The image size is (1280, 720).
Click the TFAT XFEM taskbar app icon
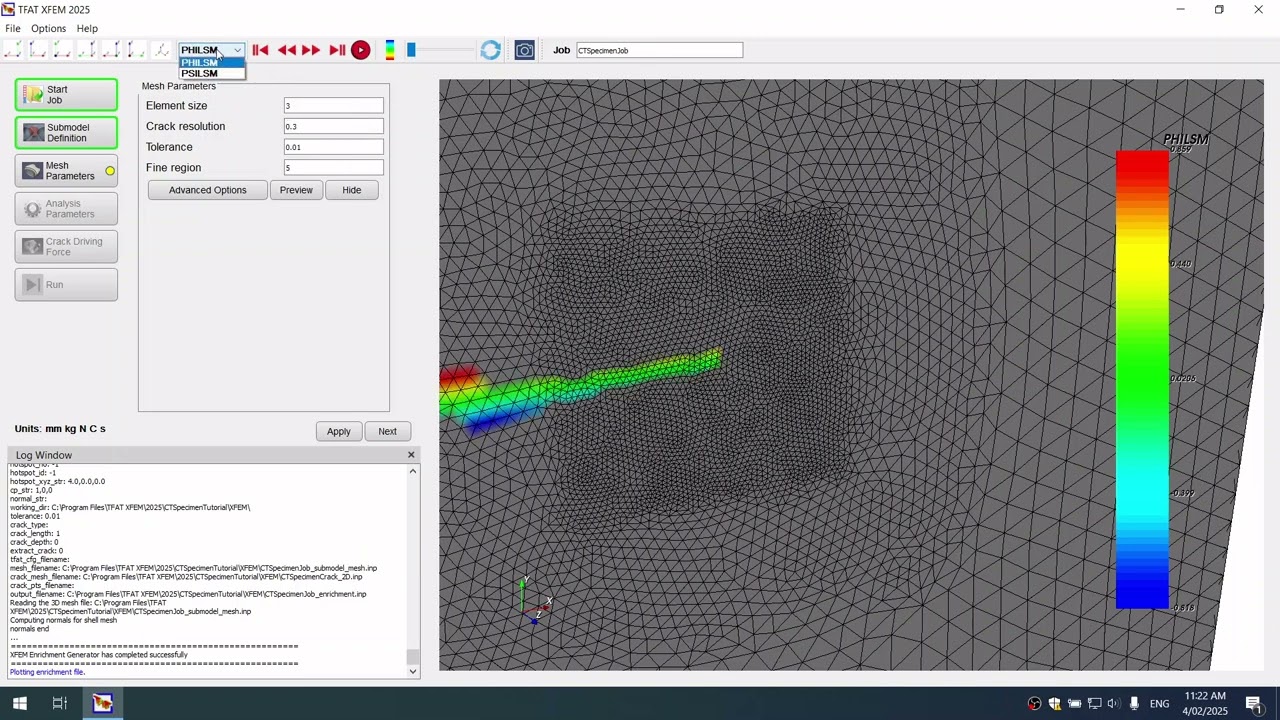click(x=102, y=703)
